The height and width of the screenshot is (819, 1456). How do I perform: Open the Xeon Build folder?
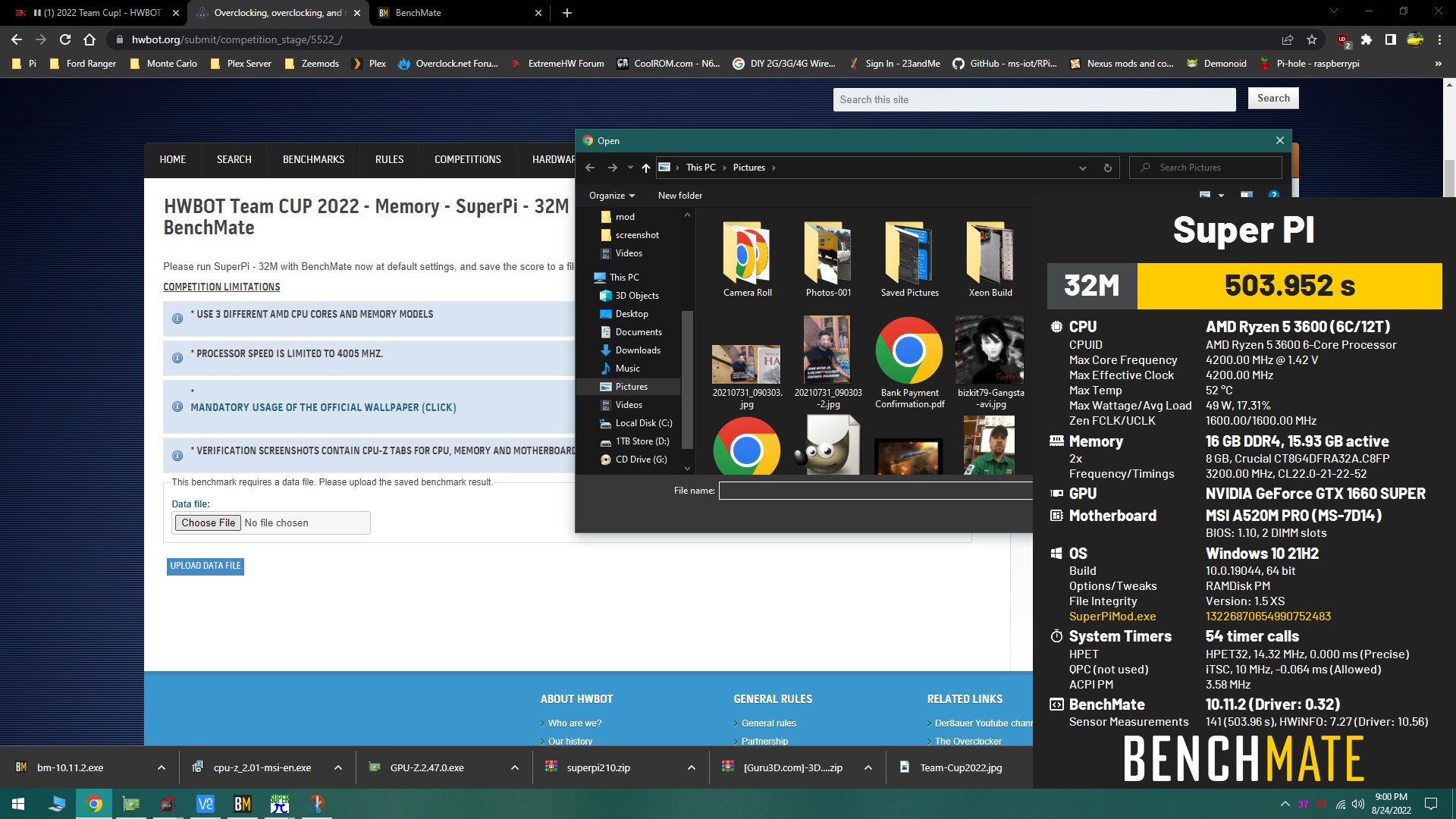point(990,259)
